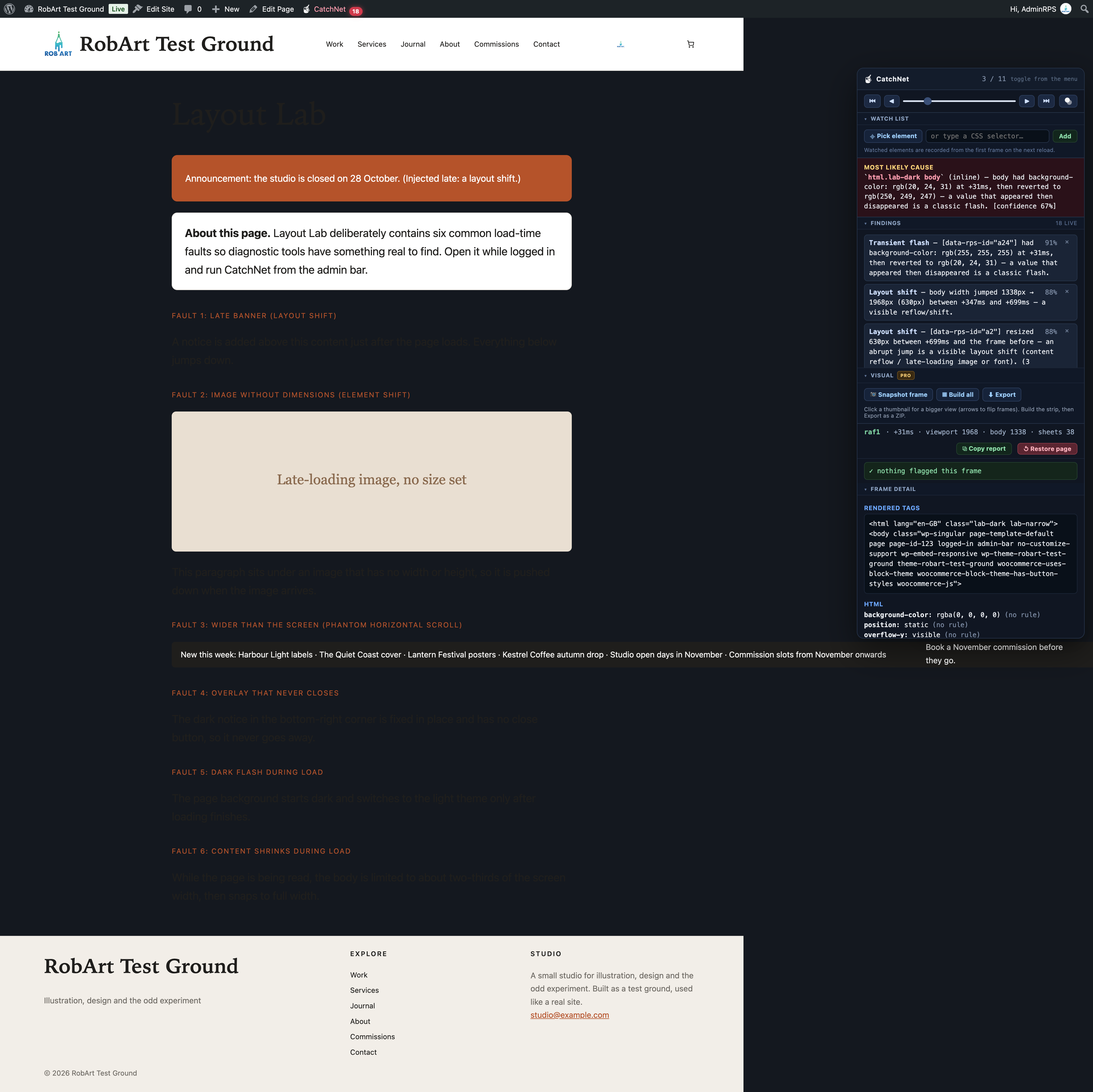Jump to first frame in CatchNet
This screenshot has width=1093, height=1092.
[872, 101]
